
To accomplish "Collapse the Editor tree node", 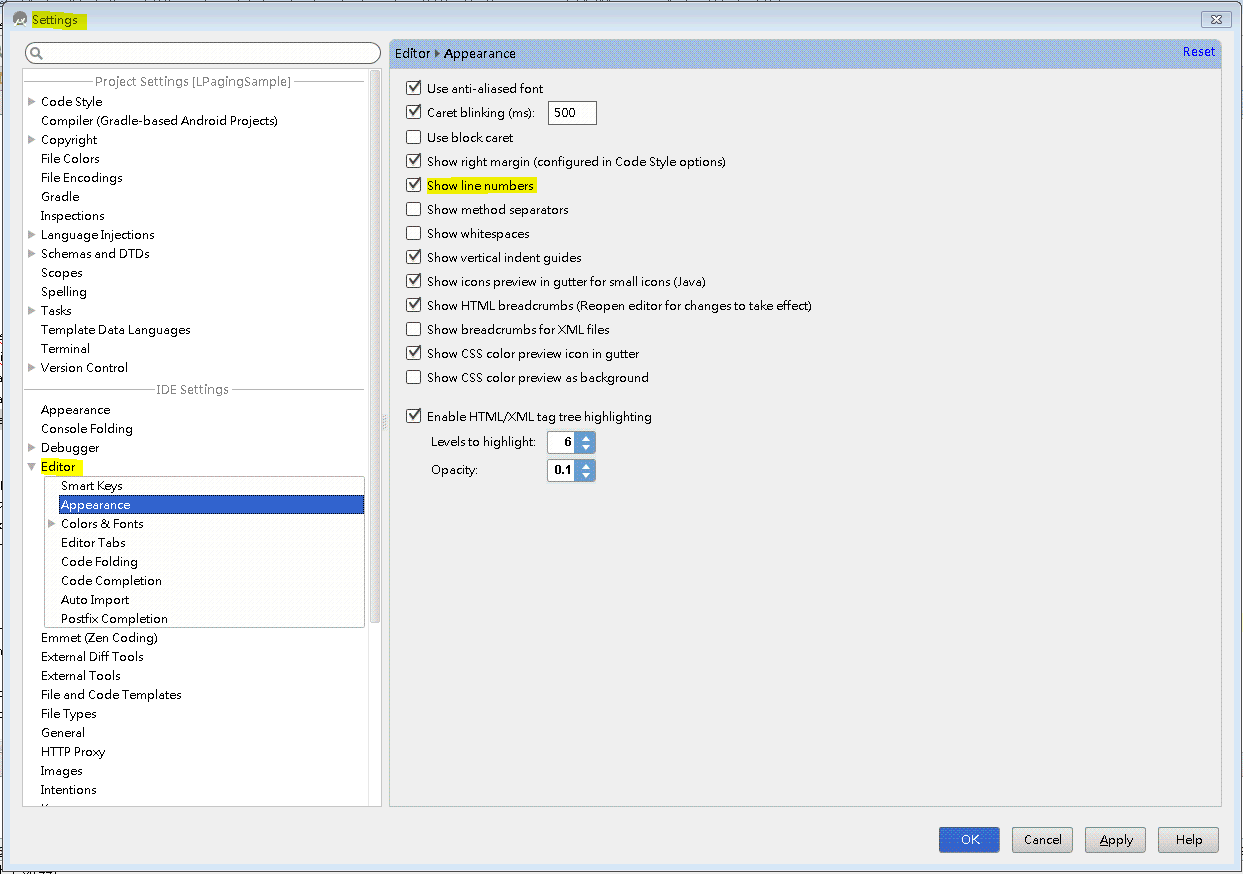I will [x=32, y=467].
